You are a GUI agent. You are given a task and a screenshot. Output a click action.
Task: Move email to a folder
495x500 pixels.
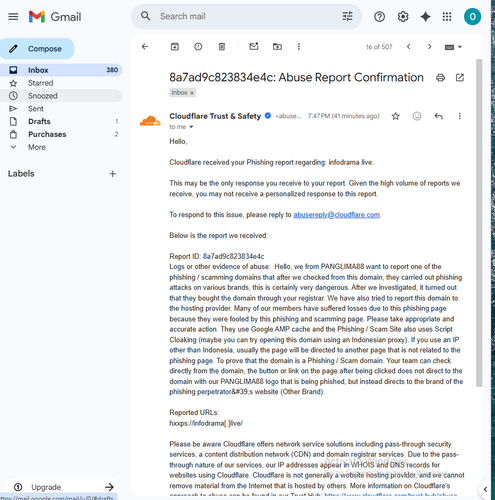tap(277, 47)
